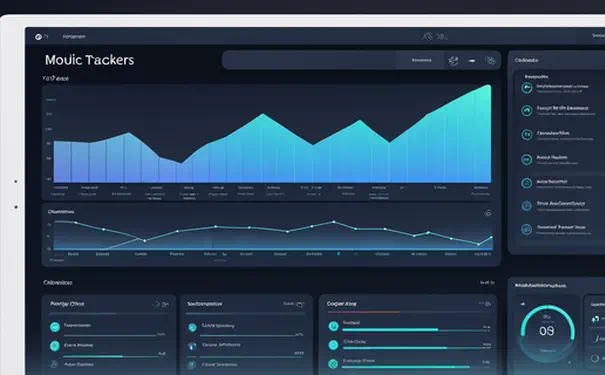
Task: Toggle the last crossed-circle icon in the search bar
Action: [x=490, y=61]
